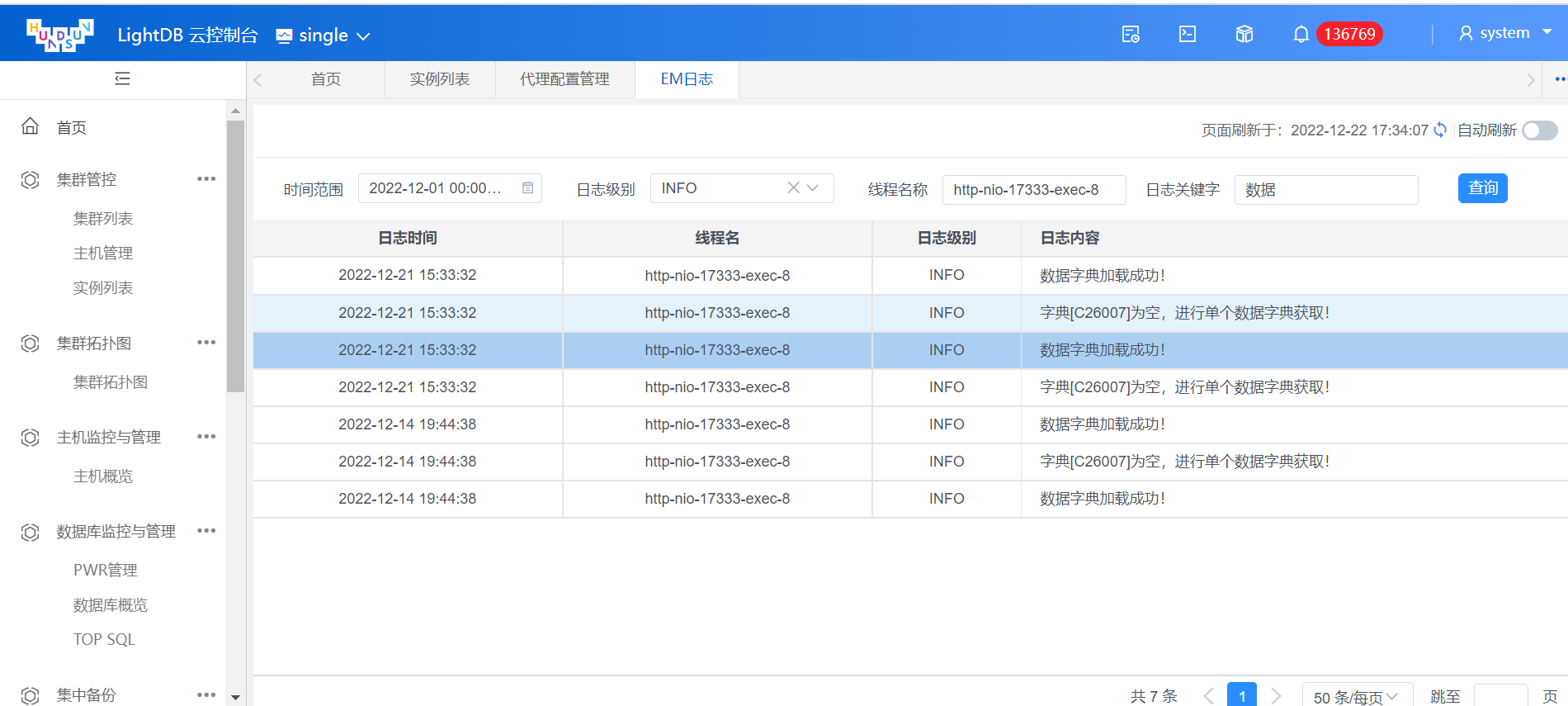Image resolution: width=1568 pixels, height=706 pixels.
Task: Focus the 跳至 page number input
Action: pyautogui.click(x=1500, y=695)
